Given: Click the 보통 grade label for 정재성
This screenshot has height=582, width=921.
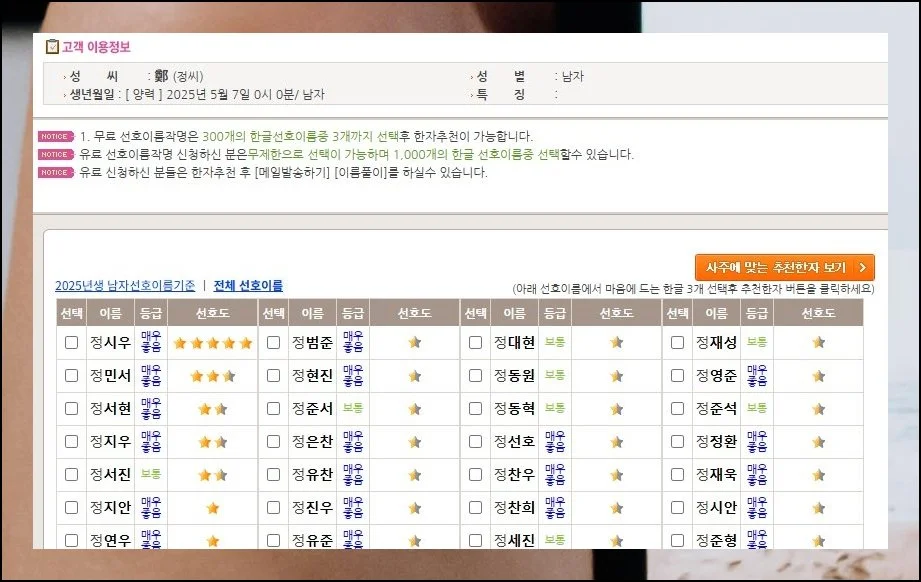Looking at the screenshot, I should (757, 342).
